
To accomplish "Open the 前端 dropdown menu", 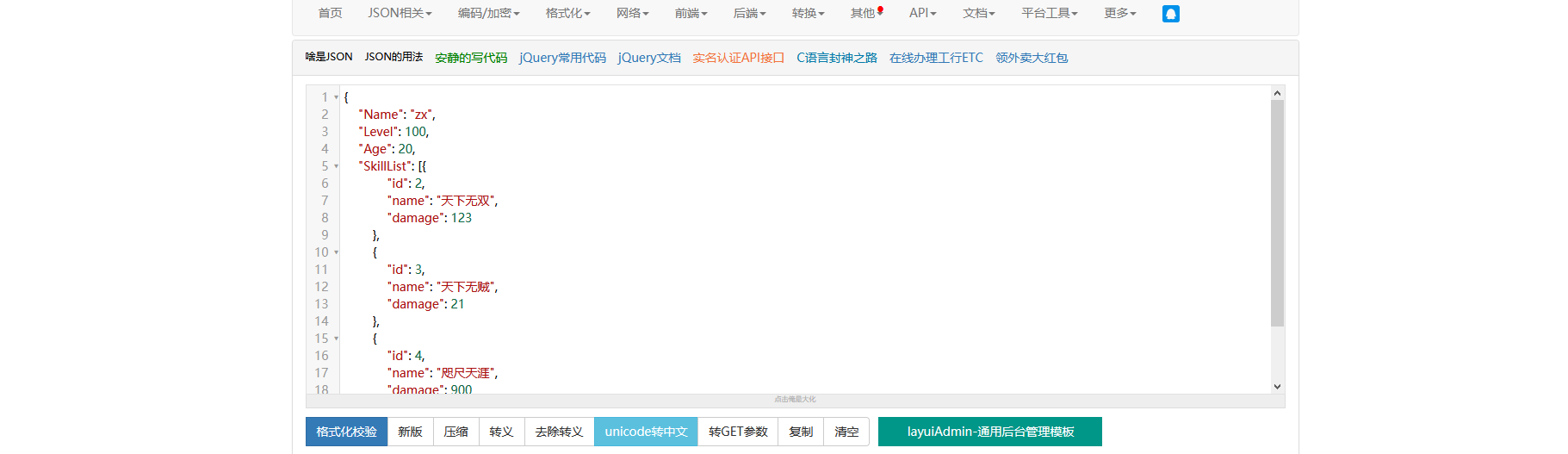I will coord(691,13).
